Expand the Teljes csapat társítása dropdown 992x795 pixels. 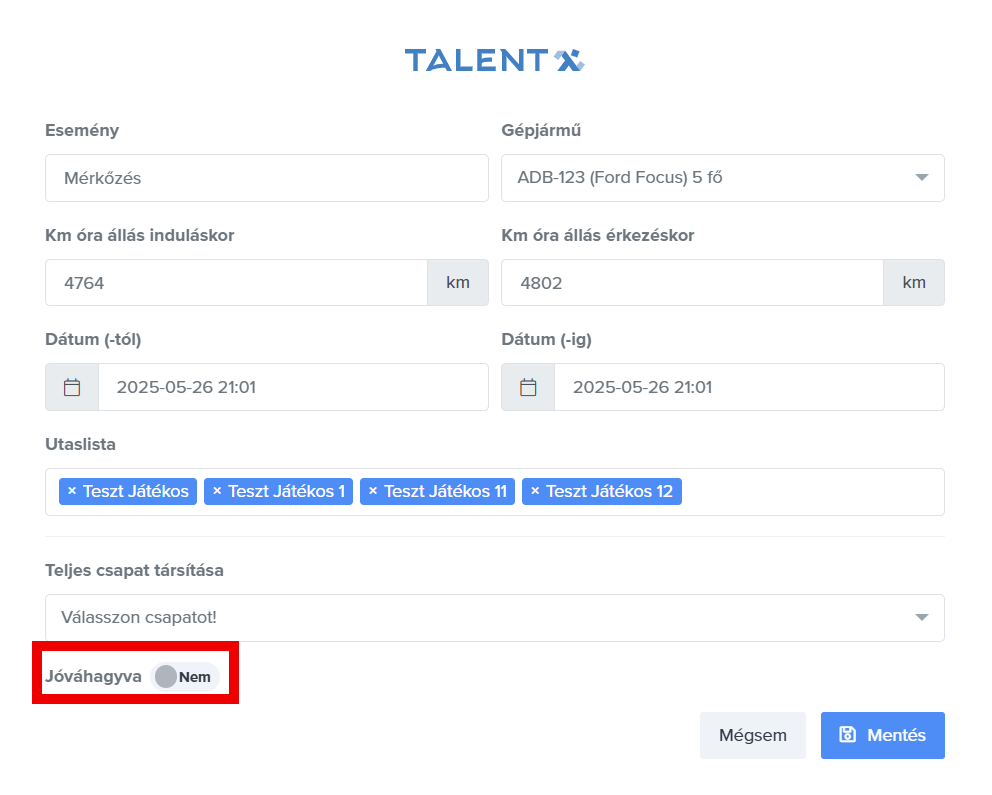494,618
